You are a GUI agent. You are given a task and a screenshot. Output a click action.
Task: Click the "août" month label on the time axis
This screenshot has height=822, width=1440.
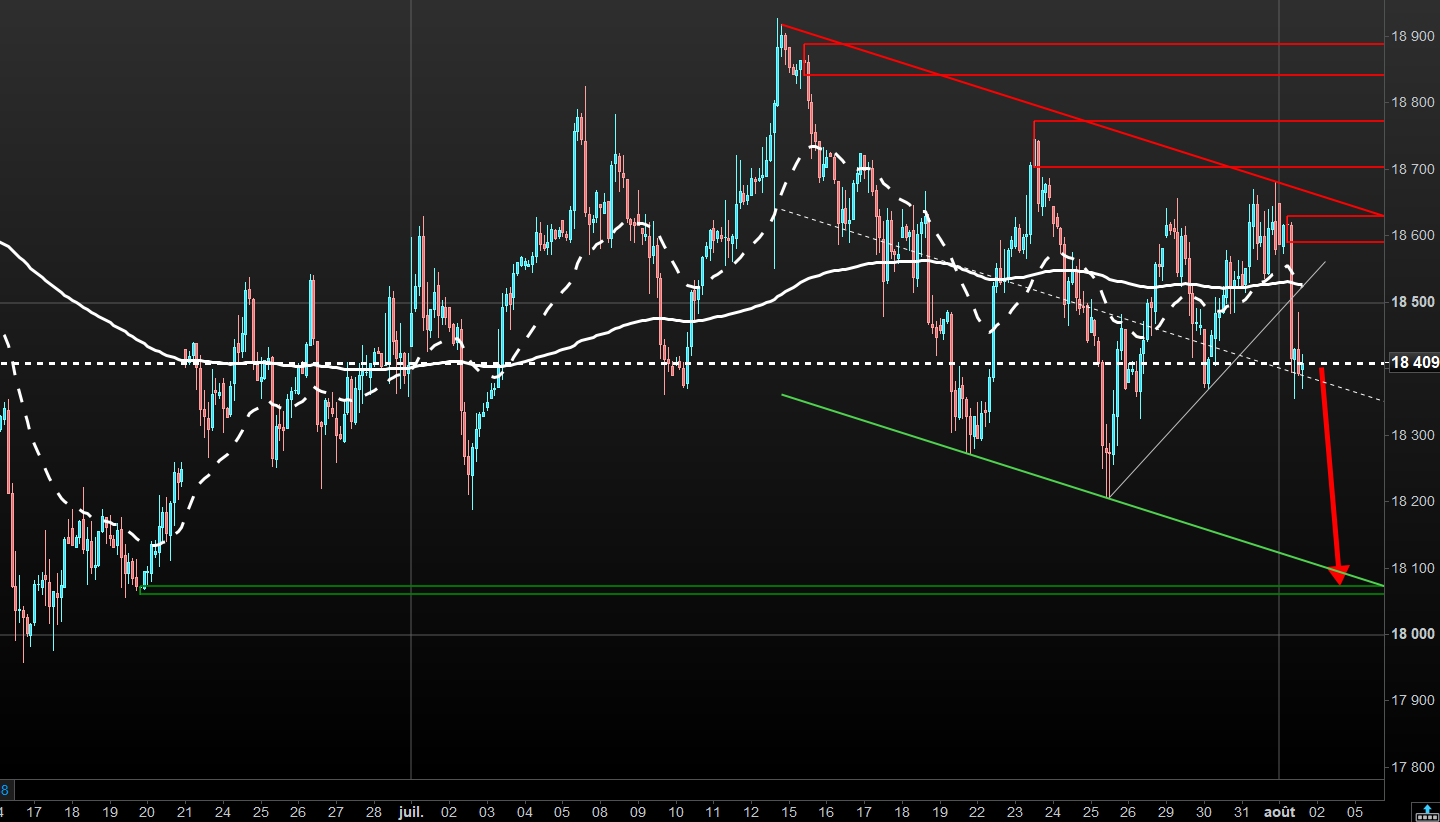pyautogui.click(x=1279, y=811)
